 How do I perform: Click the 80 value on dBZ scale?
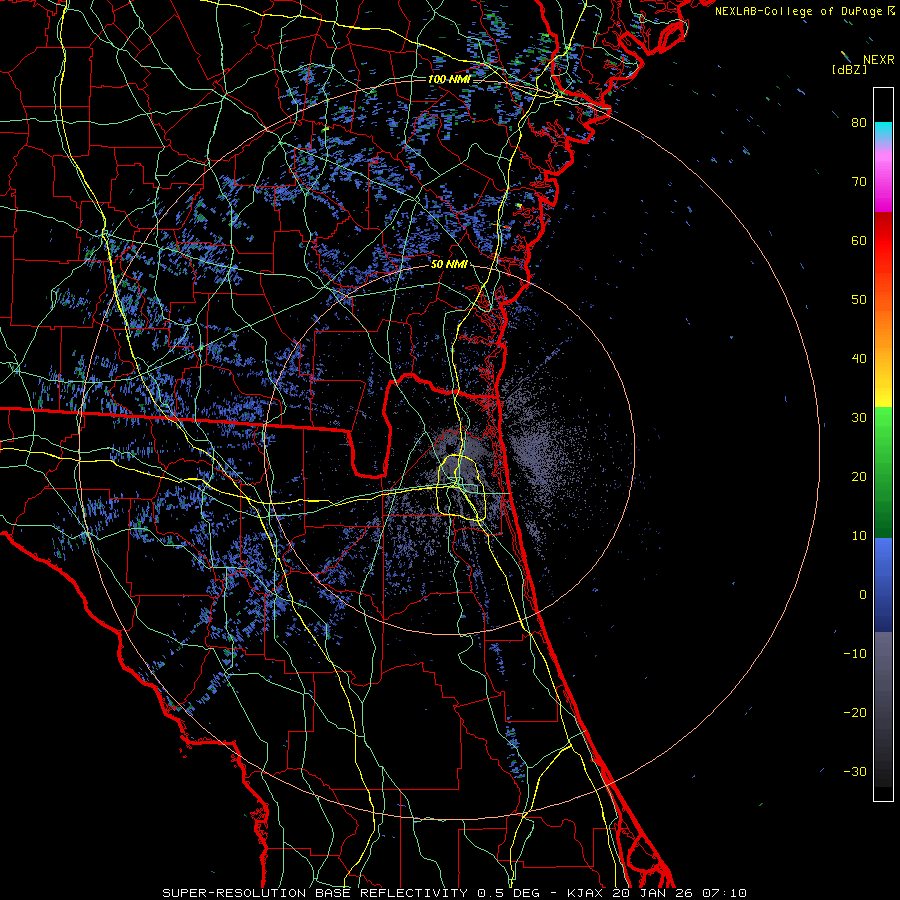click(x=859, y=122)
